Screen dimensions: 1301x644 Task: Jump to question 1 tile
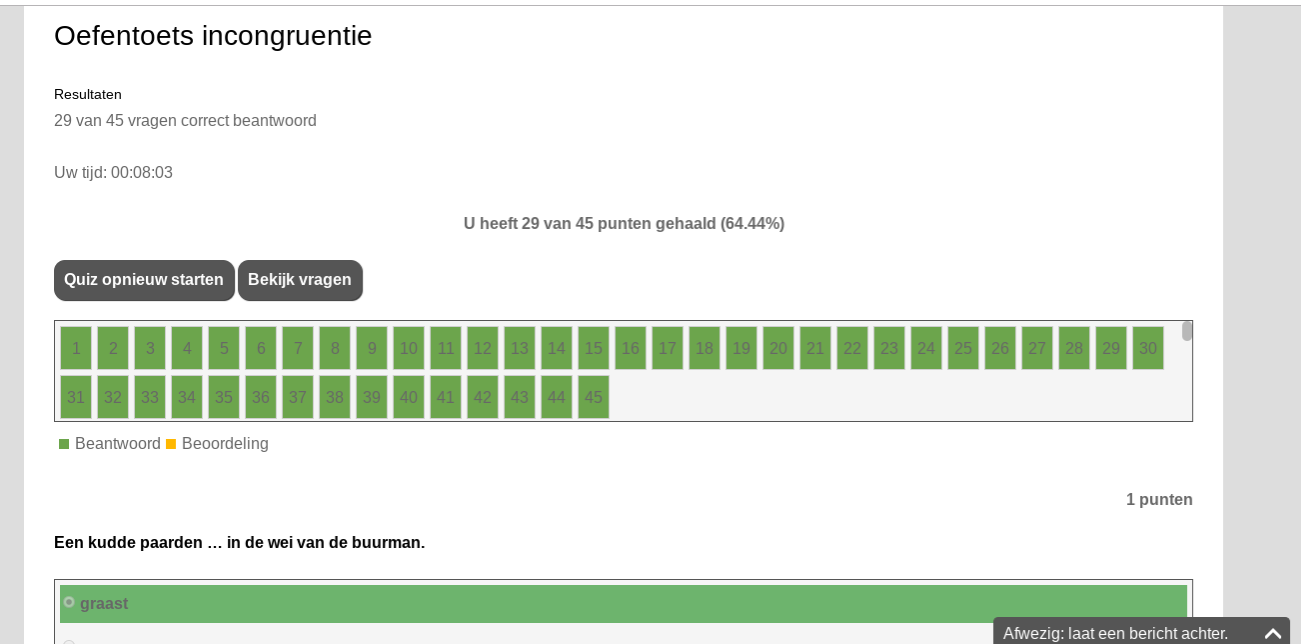point(76,348)
